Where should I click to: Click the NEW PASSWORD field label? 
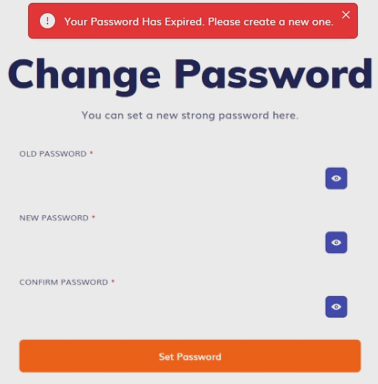[54, 218]
